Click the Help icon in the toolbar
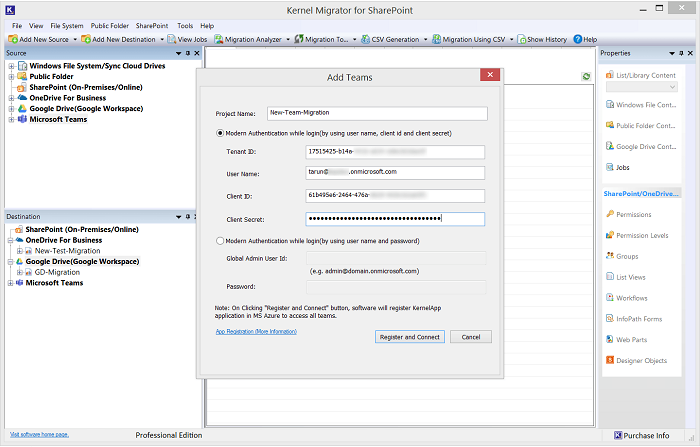 (578, 39)
